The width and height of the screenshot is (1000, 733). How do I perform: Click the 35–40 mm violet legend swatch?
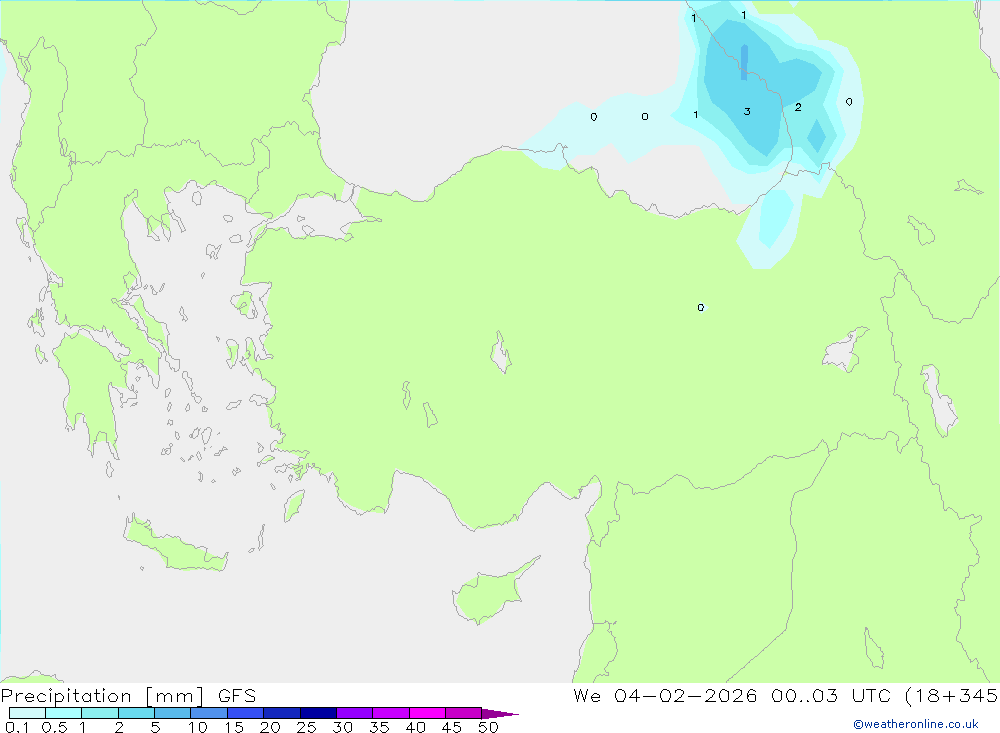tap(390, 713)
